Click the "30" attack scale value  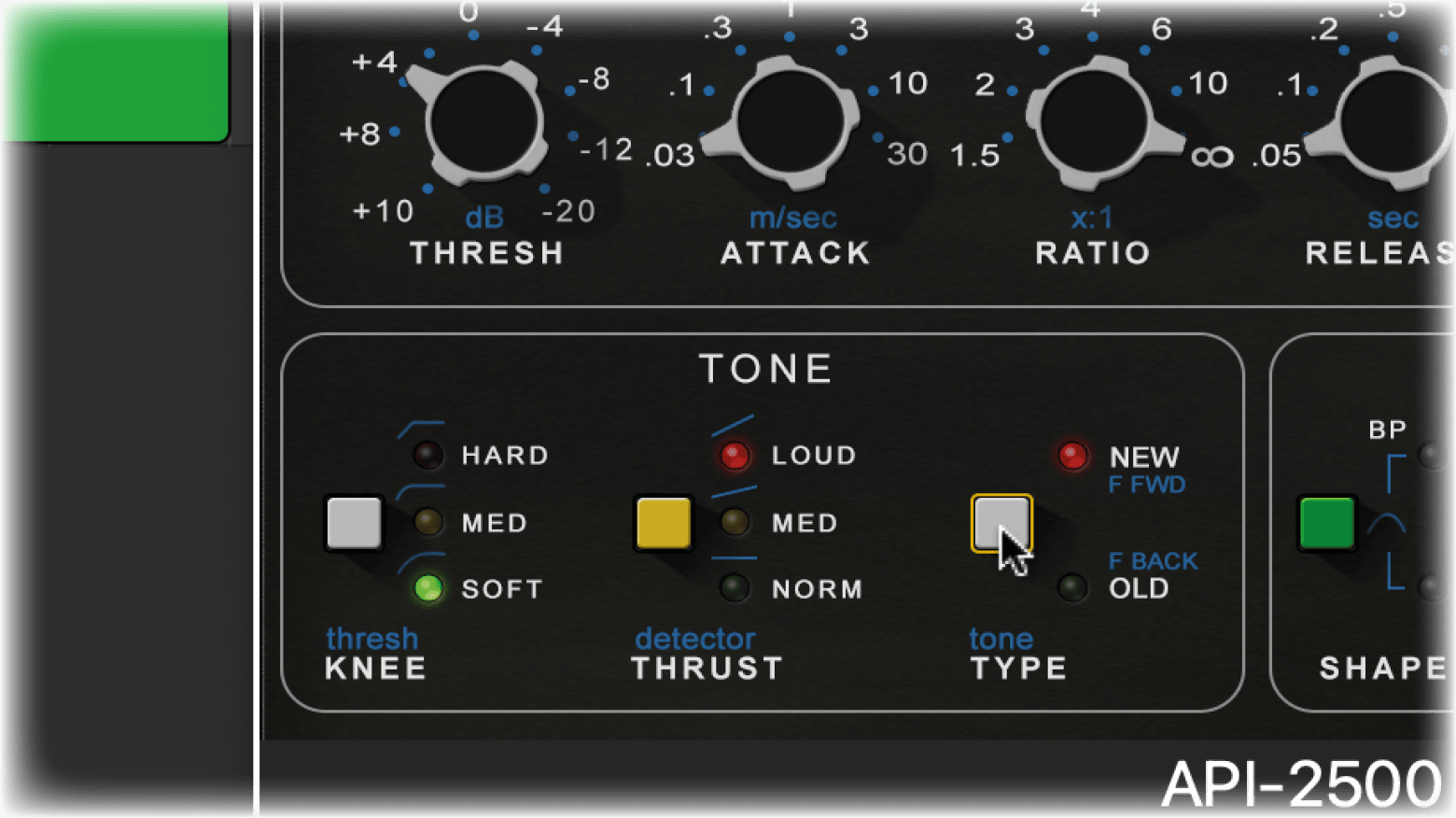907,154
